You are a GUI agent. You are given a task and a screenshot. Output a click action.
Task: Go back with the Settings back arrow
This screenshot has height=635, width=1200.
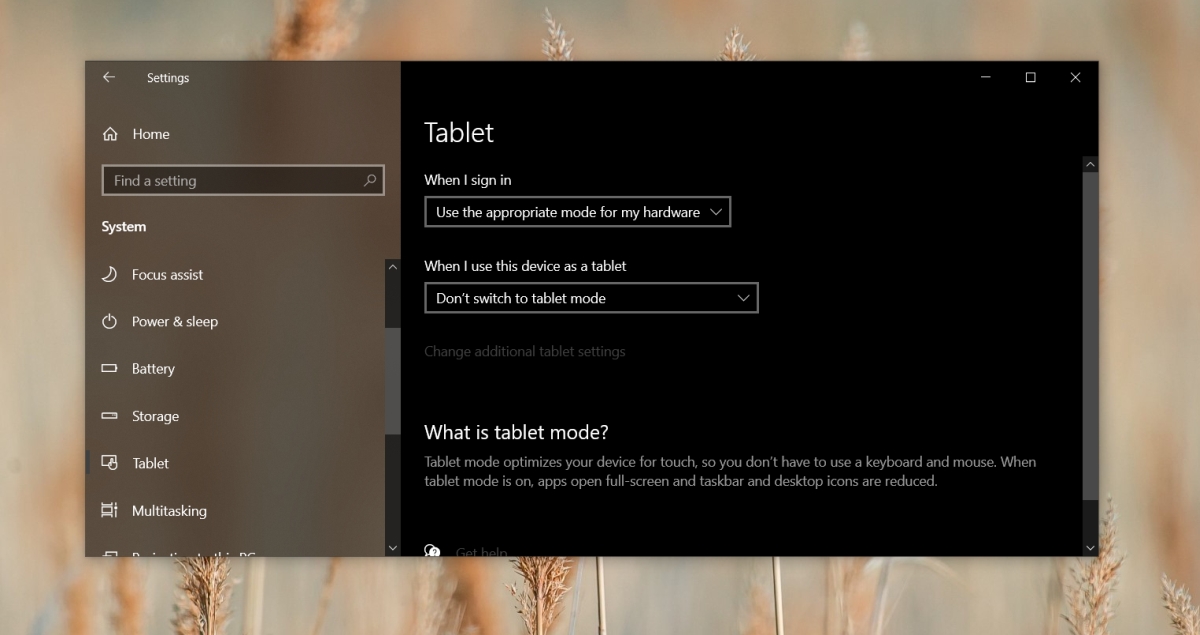tap(109, 77)
